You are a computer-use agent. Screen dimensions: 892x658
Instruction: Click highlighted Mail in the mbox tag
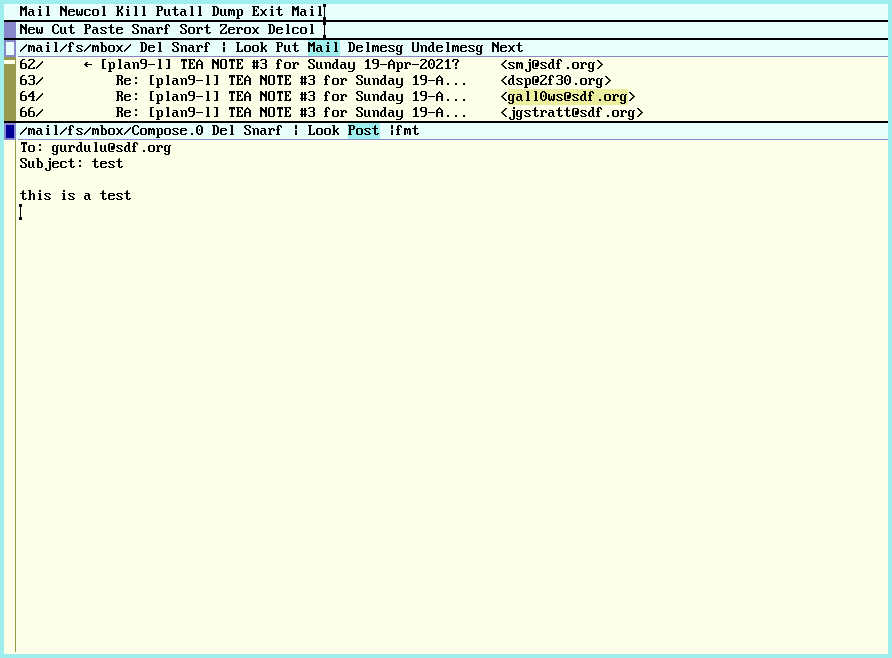(x=323, y=48)
